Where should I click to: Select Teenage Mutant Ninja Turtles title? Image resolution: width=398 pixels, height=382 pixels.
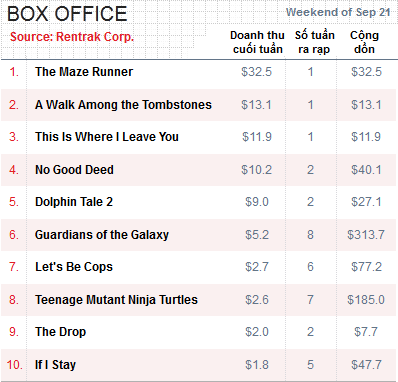[x=116, y=300]
